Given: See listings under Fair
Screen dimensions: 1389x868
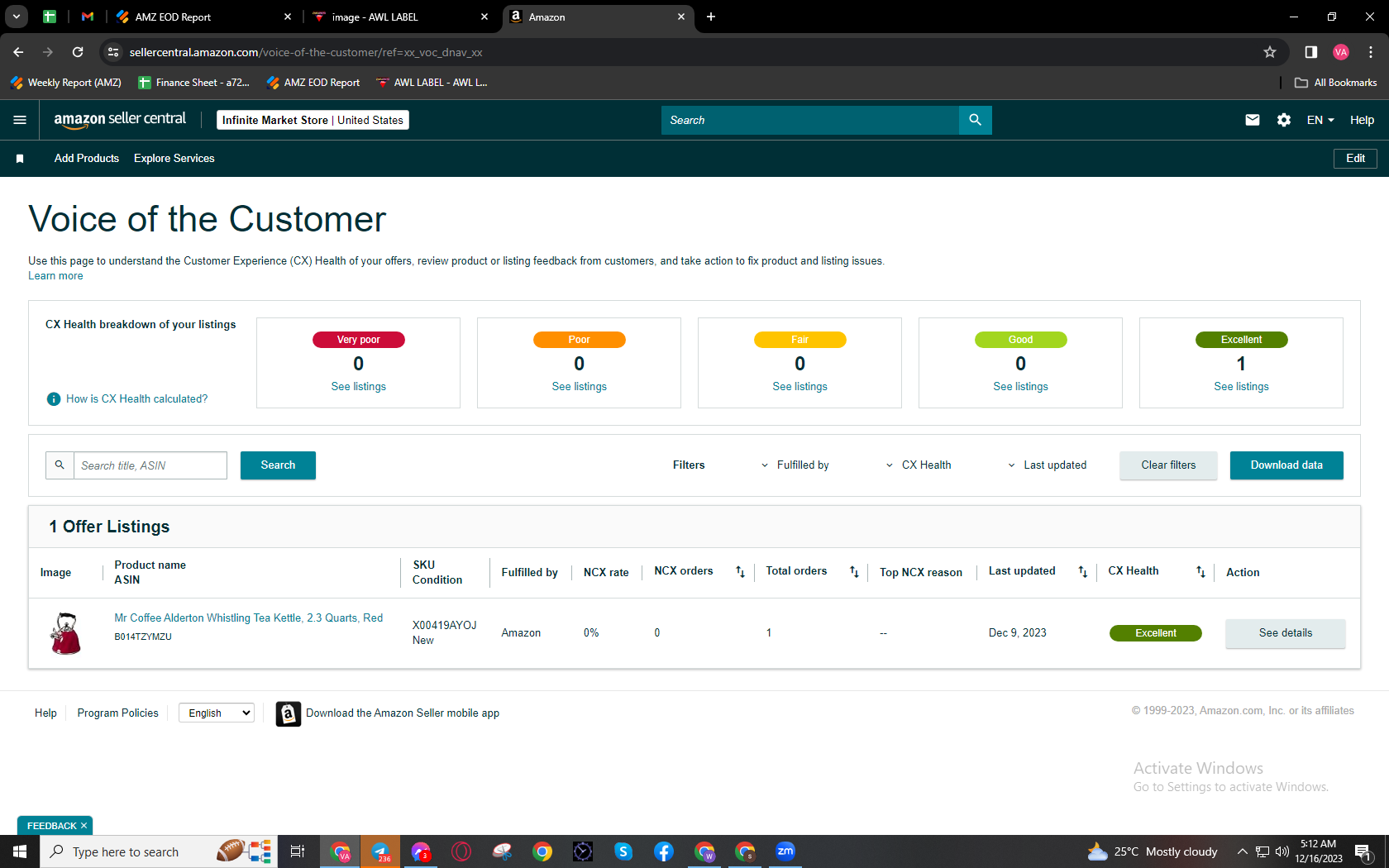Looking at the screenshot, I should [800, 387].
